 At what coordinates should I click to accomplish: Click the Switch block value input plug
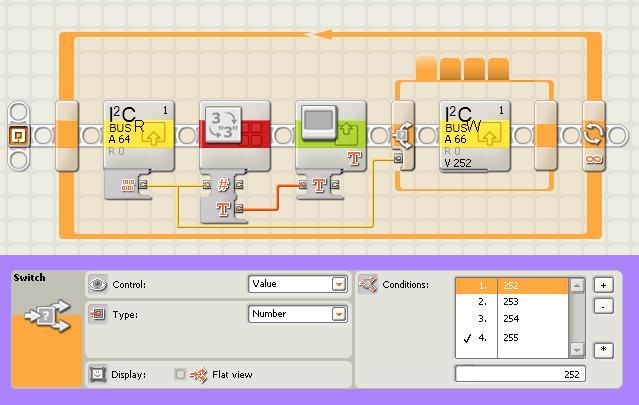[399, 158]
